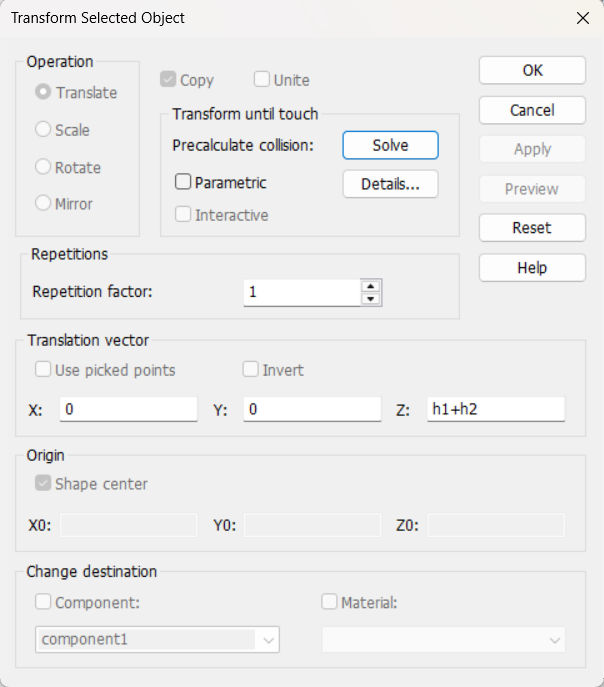Toggle the Shape center checkbox
604x687 pixels.
(43, 483)
